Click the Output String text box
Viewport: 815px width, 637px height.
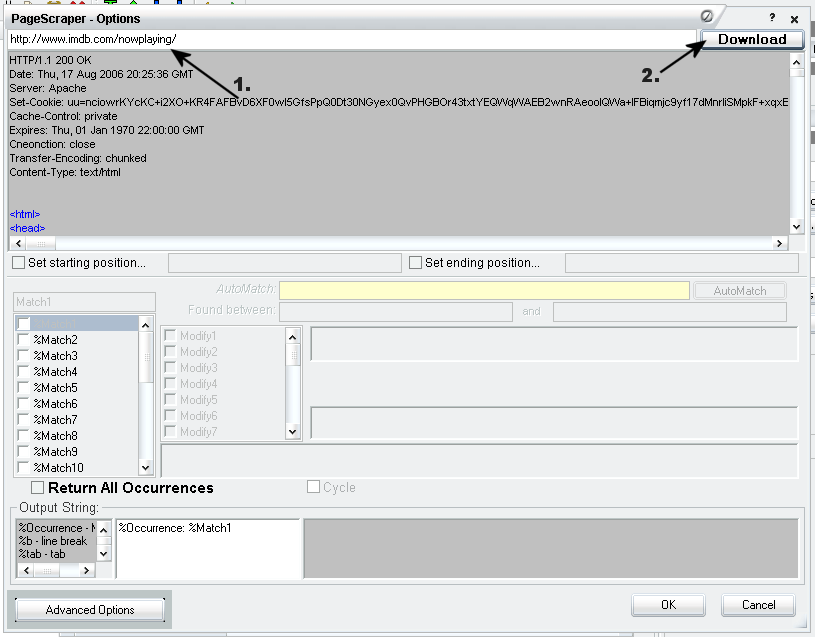208,549
